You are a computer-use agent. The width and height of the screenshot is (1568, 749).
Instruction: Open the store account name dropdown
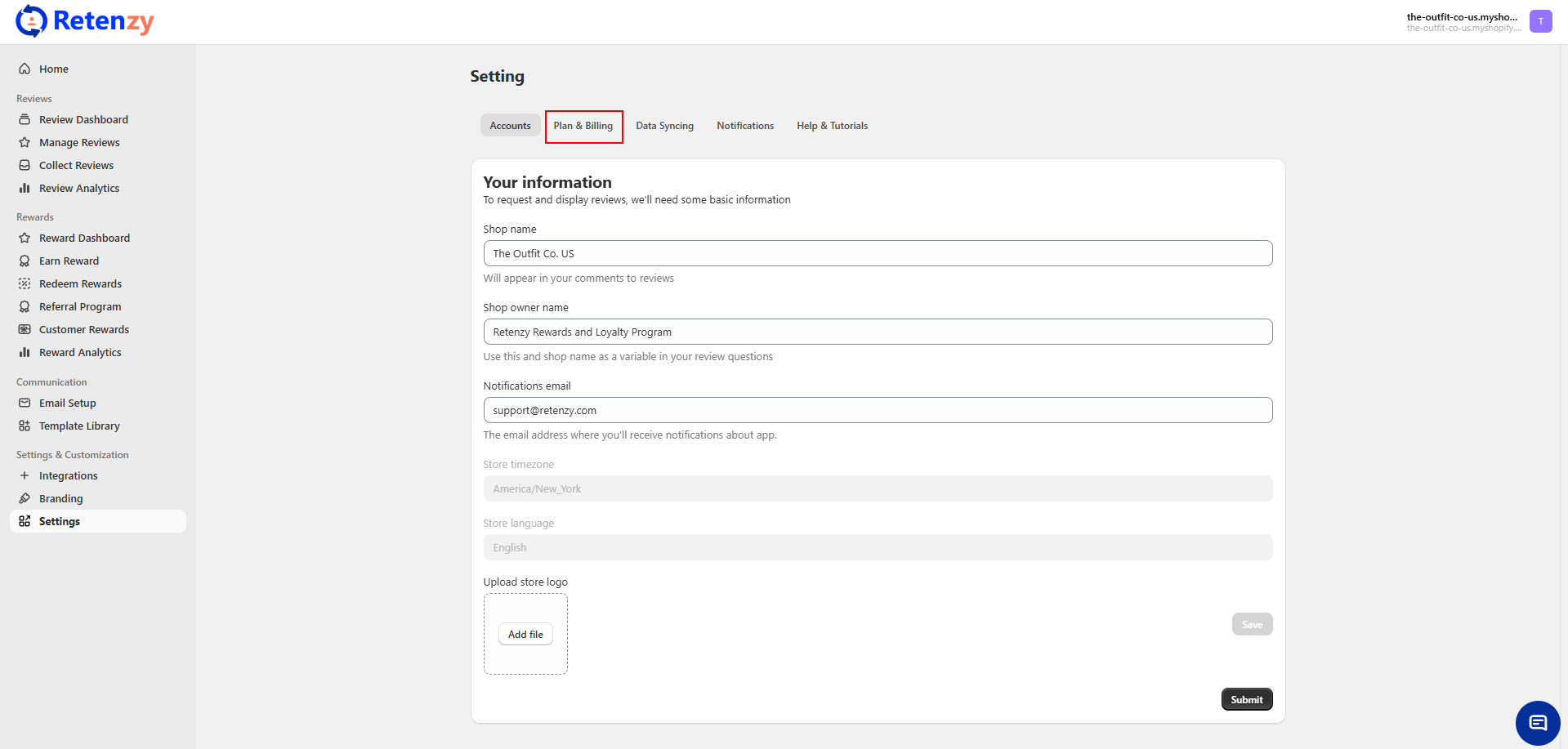tap(1462, 21)
